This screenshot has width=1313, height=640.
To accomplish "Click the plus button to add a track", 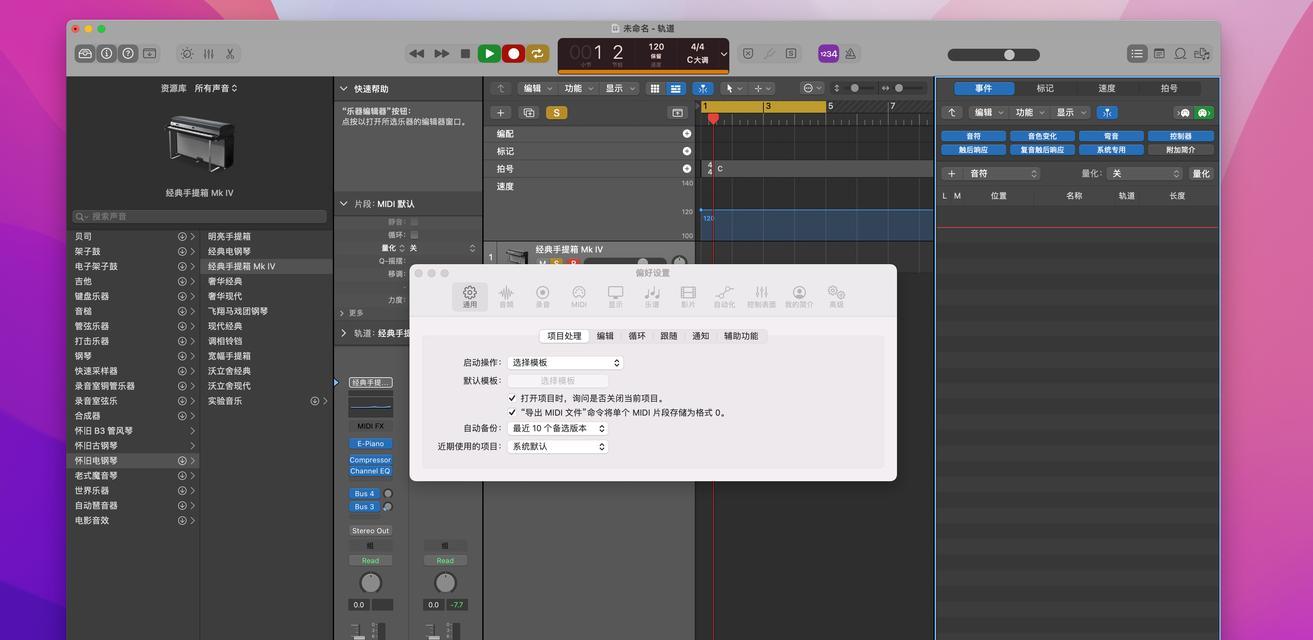I will click(x=501, y=113).
